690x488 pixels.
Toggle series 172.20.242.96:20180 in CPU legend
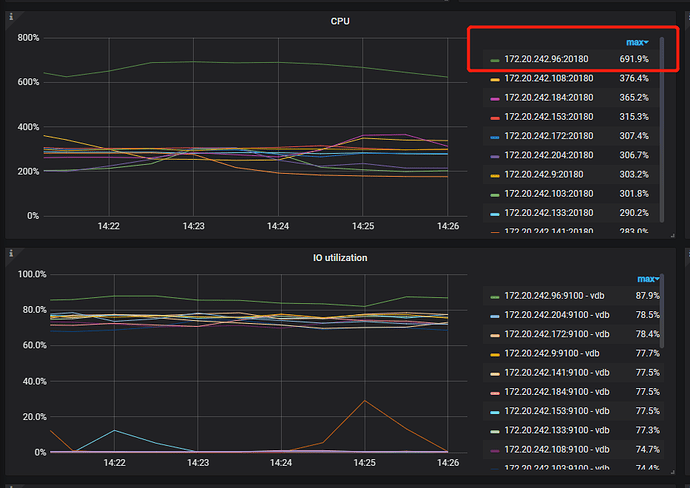(546, 60)
